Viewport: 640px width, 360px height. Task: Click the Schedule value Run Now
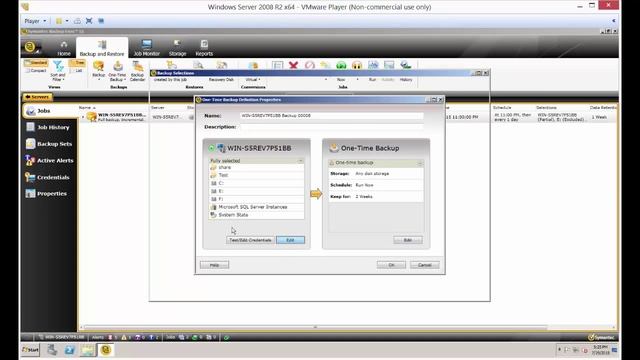click(364, 185)
